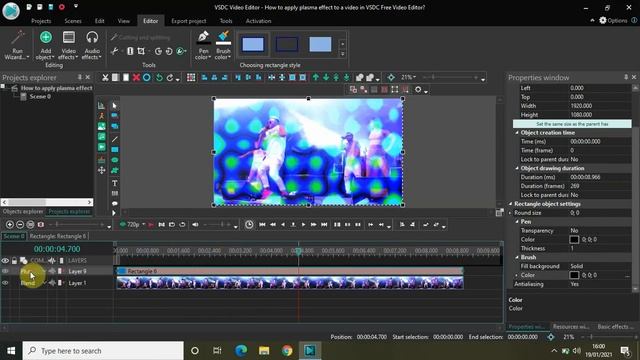Click the green move-up order arrow
Image resolution: width=640 pixels, height=360 pixels.
pyautogui.click(x=316, y=78)
